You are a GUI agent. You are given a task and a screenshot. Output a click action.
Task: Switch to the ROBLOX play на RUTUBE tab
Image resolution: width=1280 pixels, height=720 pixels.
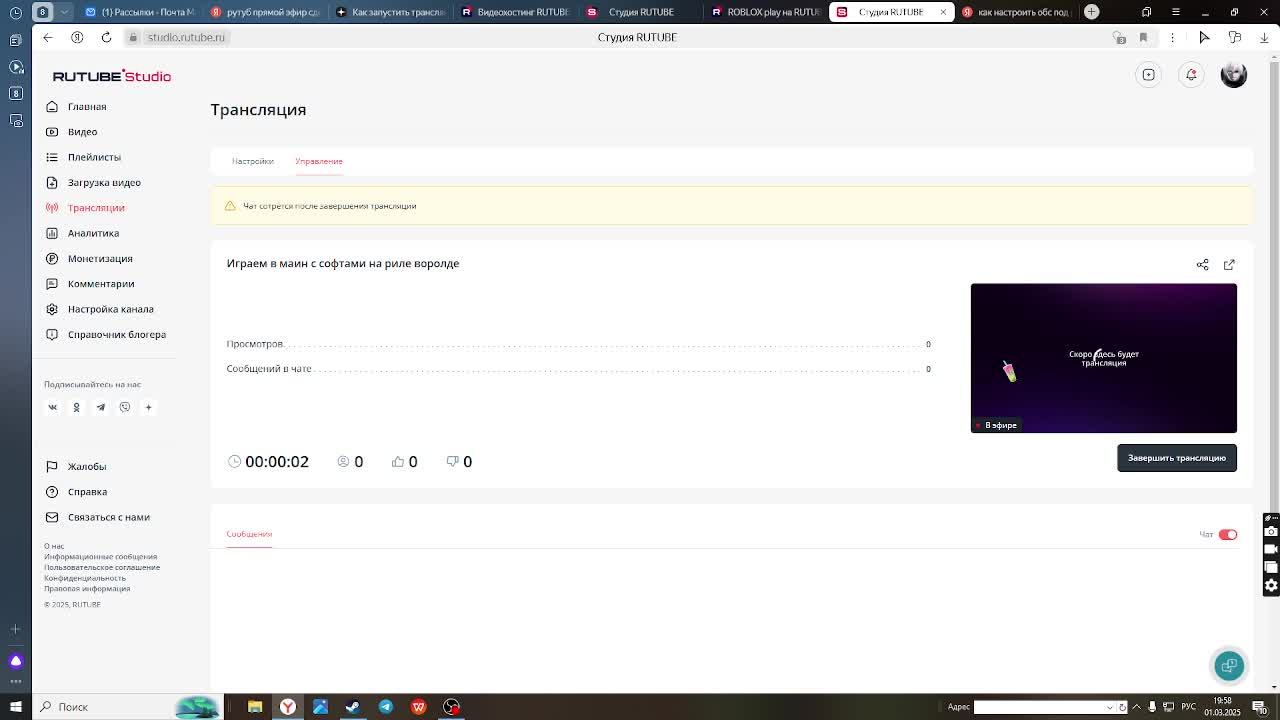click(x=766, y=12)
